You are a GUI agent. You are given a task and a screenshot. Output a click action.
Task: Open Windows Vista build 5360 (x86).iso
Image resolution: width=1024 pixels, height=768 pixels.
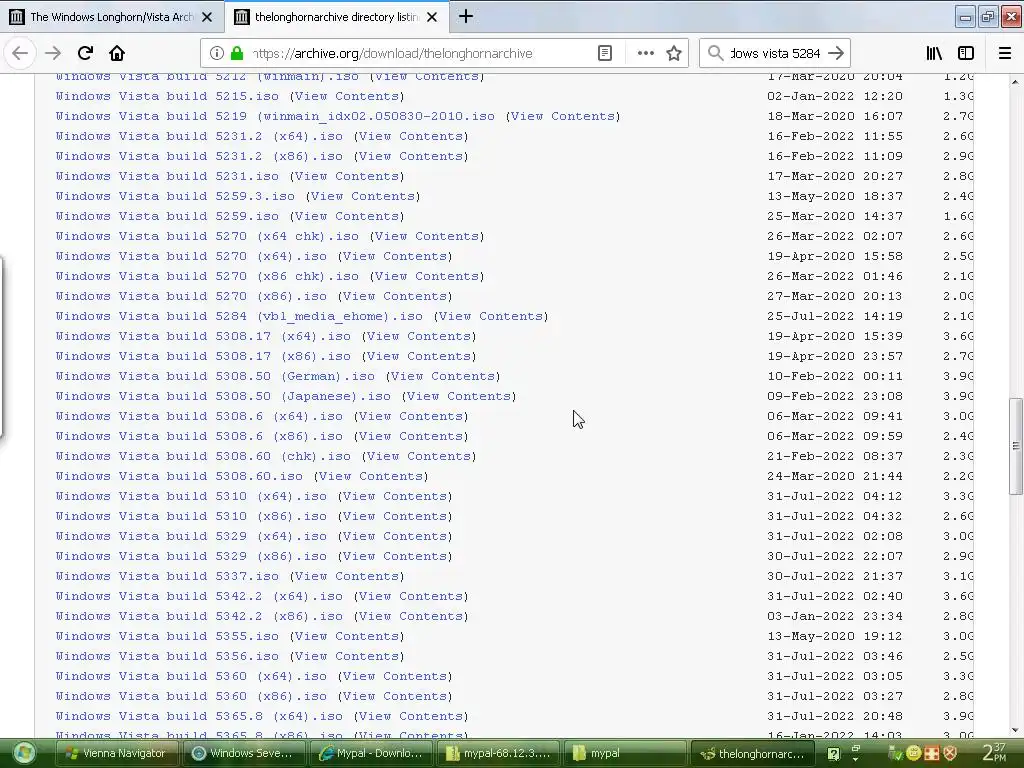[x=191, y=696]
